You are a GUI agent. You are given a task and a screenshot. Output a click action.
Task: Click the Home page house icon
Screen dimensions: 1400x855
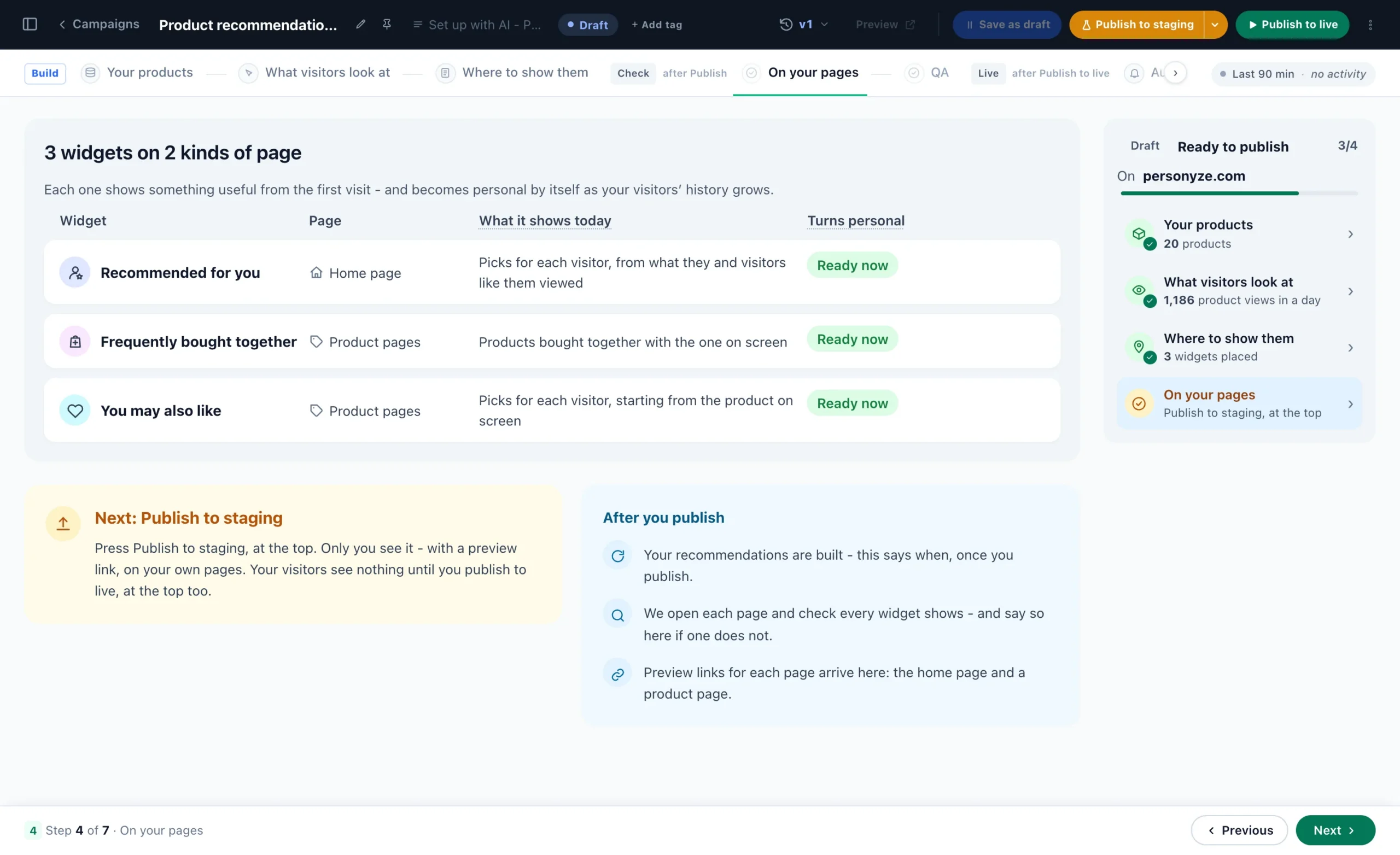[317, 273]
